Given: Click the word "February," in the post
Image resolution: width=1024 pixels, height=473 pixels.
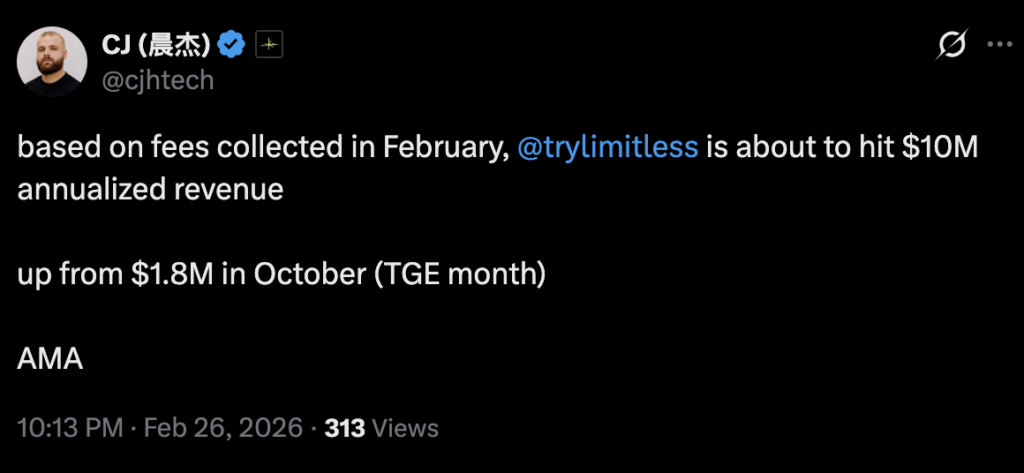Looking at the screenshot, I should [x=445, y=146].
